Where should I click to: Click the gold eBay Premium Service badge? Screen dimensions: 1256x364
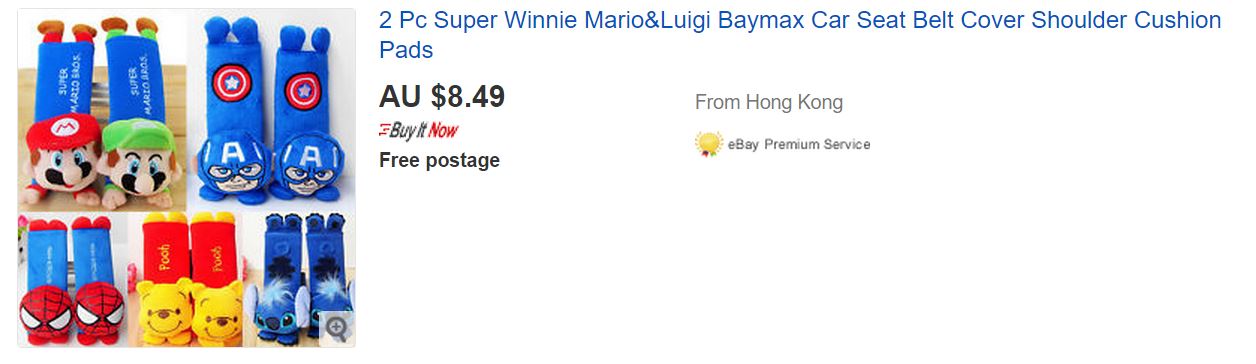tap(709, 144)
